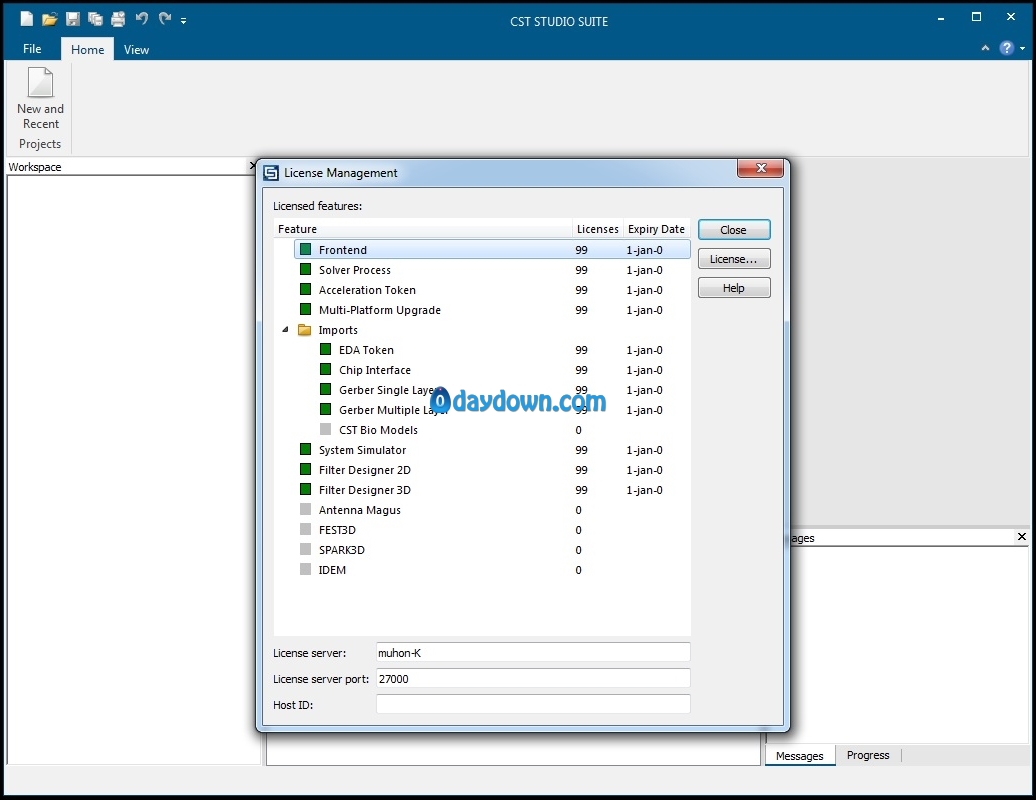
Task: Click the License server input field
Action: click(x=533, y=653)
